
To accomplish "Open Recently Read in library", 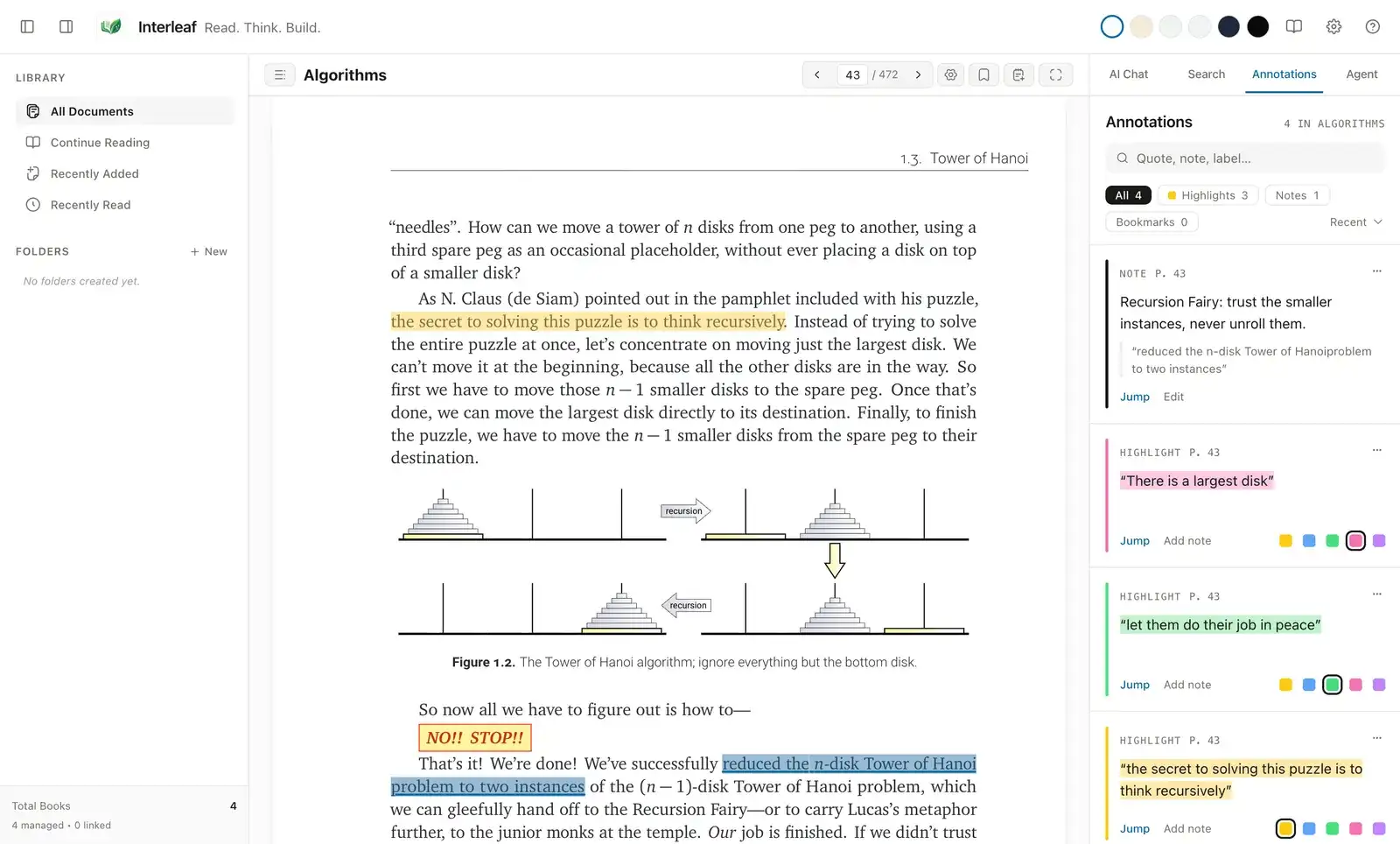I will [125, 205].
